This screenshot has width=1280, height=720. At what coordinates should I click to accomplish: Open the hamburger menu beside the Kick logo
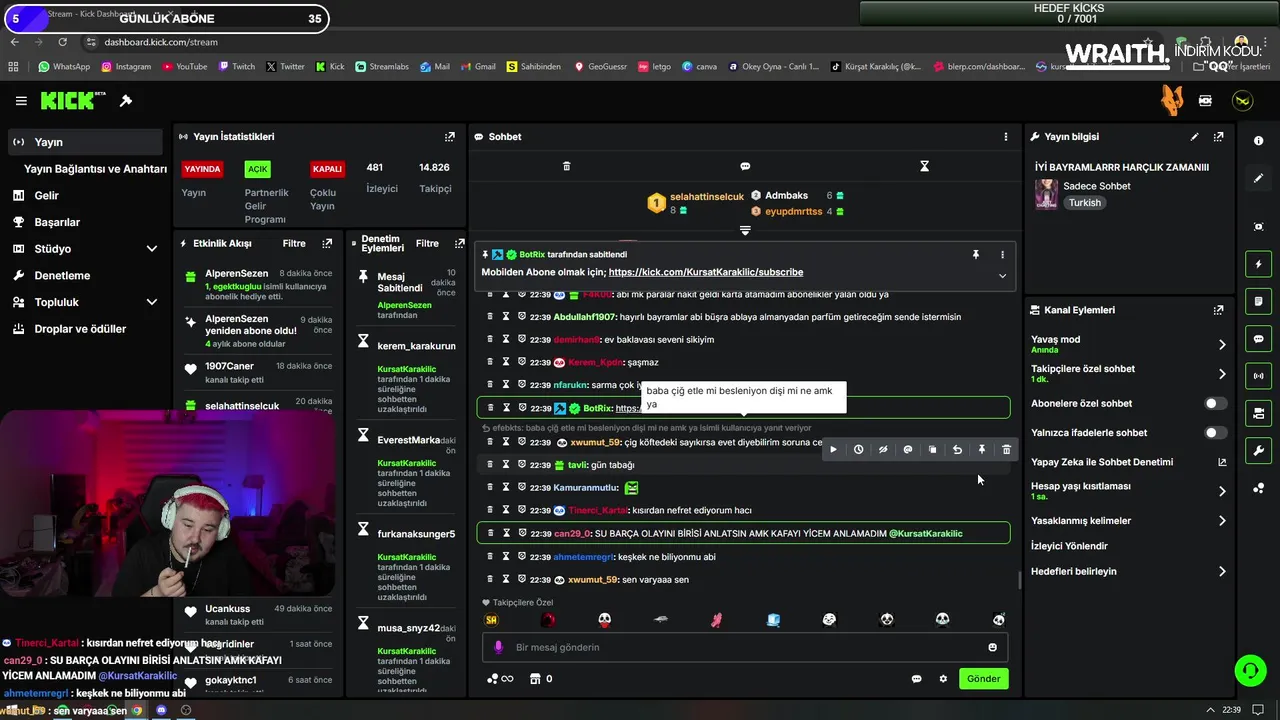coord(21,101)
